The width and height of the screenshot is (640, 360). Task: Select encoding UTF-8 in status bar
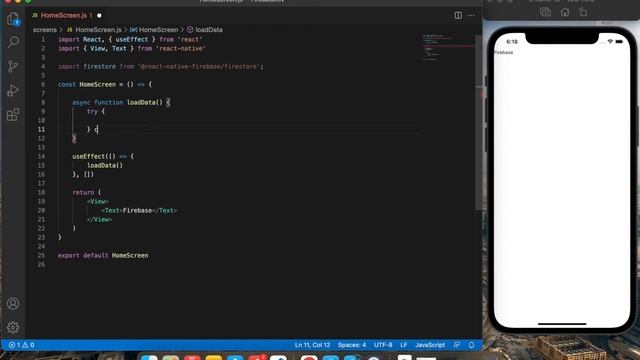point(383,345)
